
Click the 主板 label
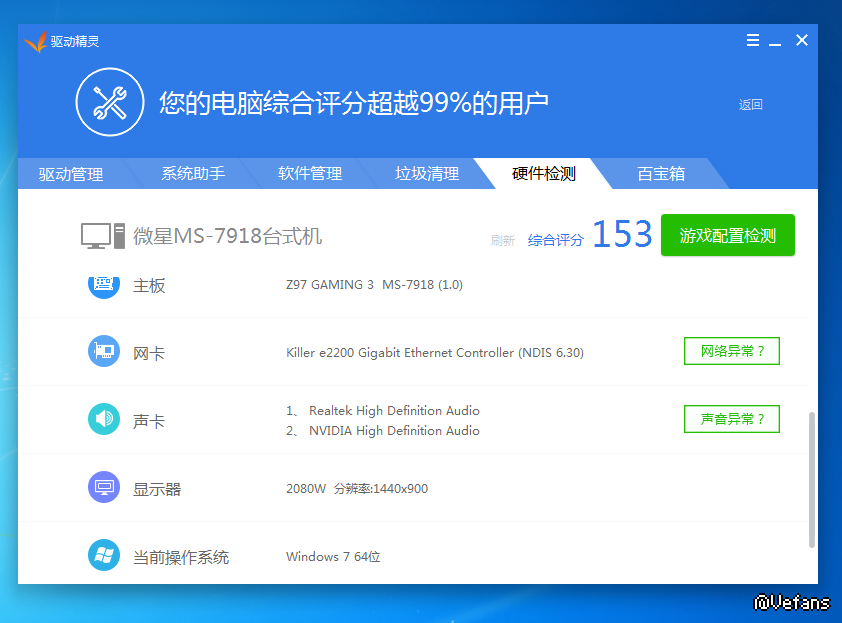pyautogui.click(x=149, y=286)
